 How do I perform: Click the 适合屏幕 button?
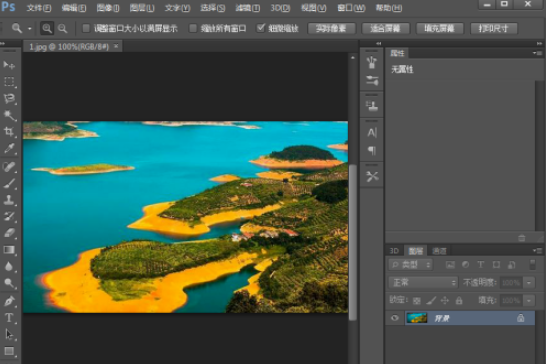[x=385, y=28]
